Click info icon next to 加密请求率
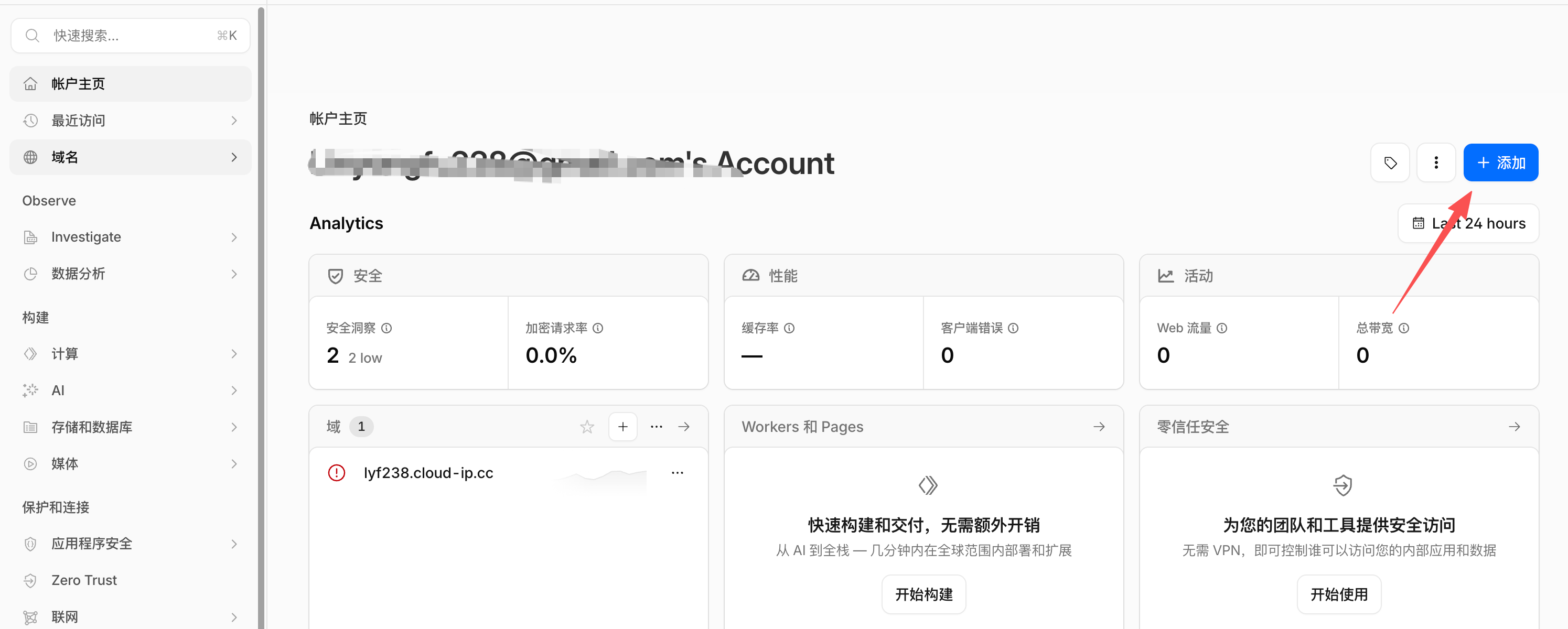Image resolution: width=1568 pixels, height=629 pixels. point(598,329)
